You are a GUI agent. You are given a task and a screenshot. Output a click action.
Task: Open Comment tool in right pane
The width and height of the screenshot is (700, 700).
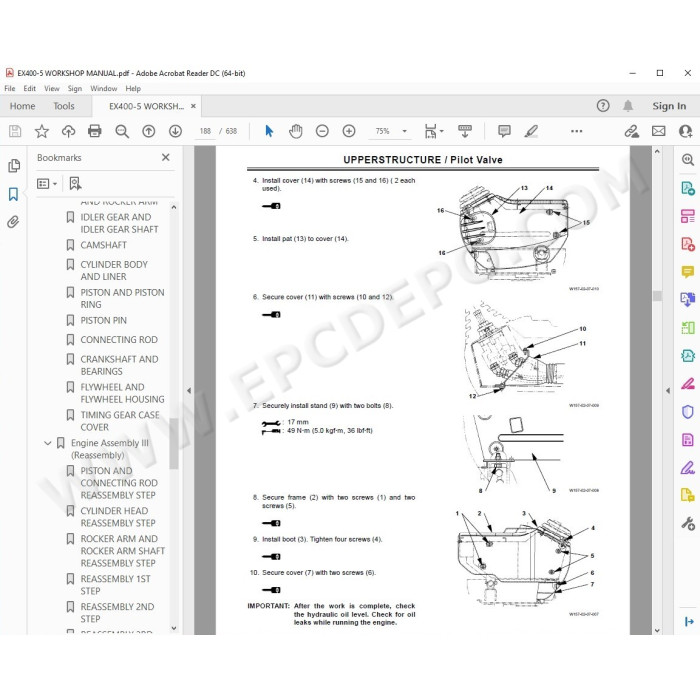tap(688, 272)
